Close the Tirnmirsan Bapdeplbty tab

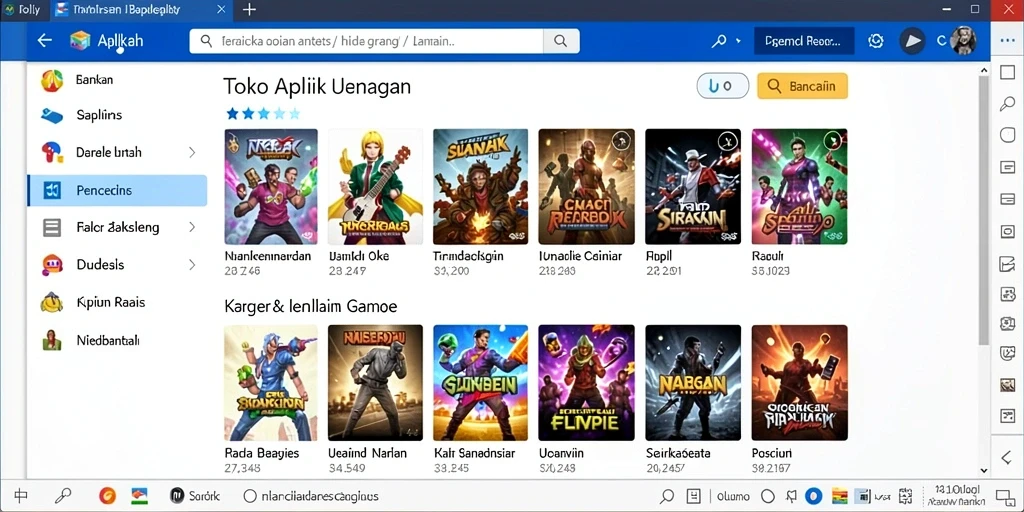click(x=221, y=9)
